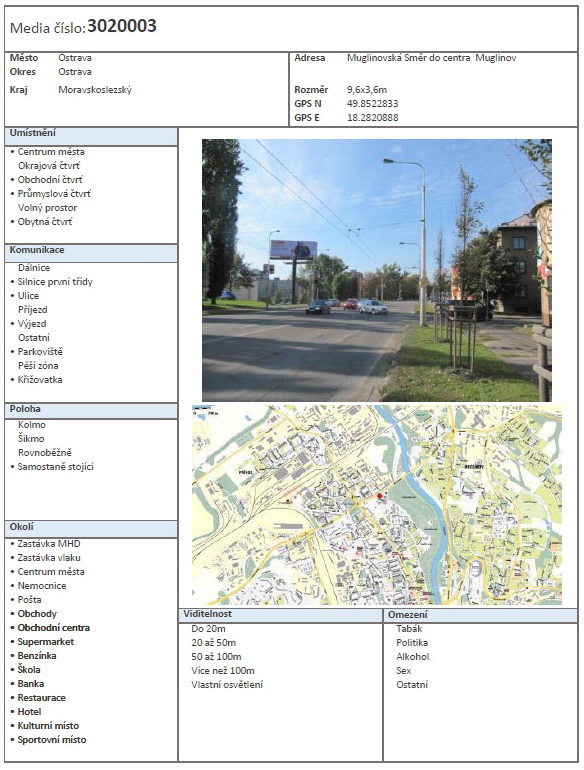Select 50 až 100m visibility option
Image resolution: width=584 pixels, height=770 pixels.
coord(216,657)
